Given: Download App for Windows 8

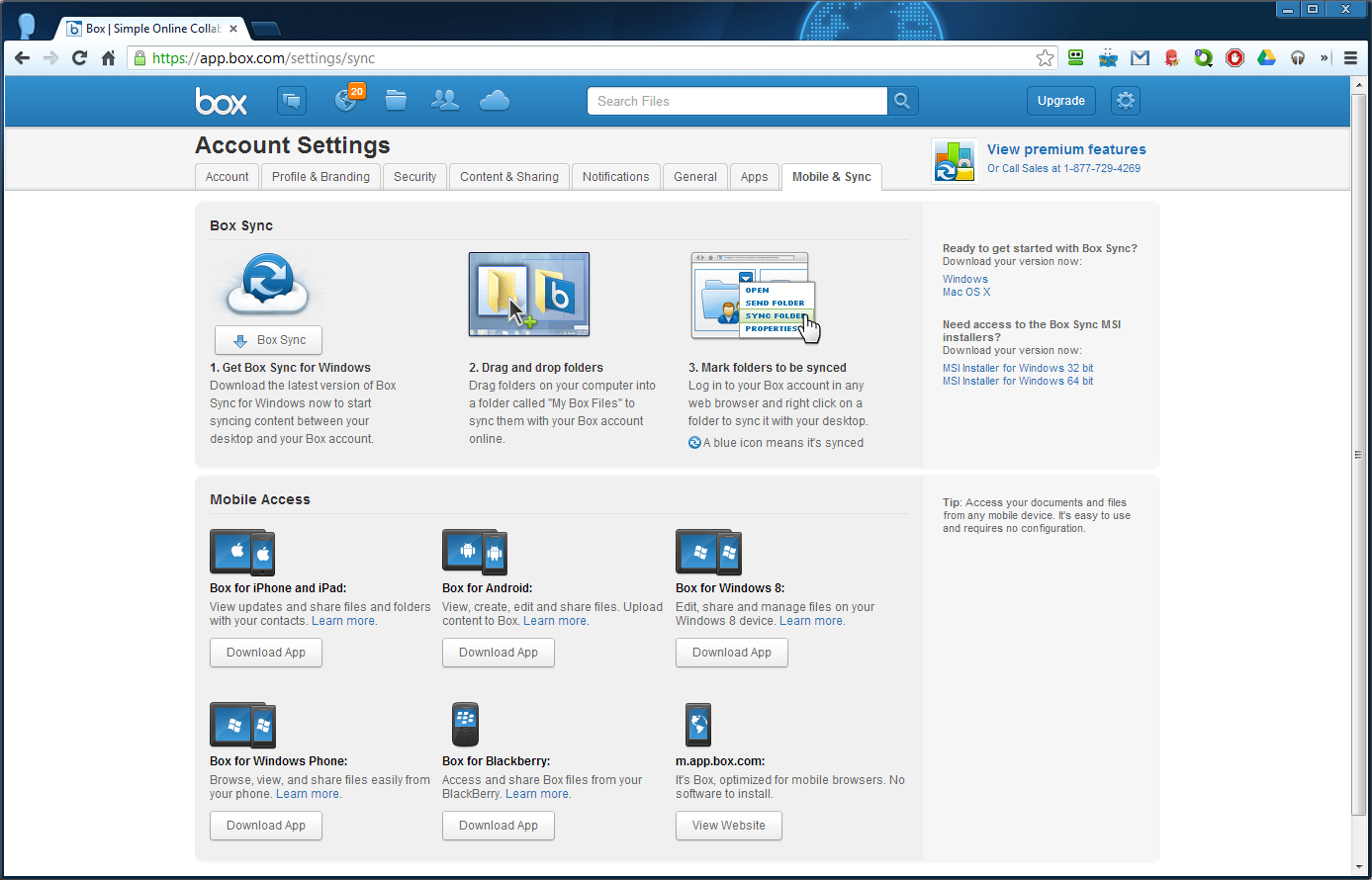Looking at the screenshot, I should point(732,653).
